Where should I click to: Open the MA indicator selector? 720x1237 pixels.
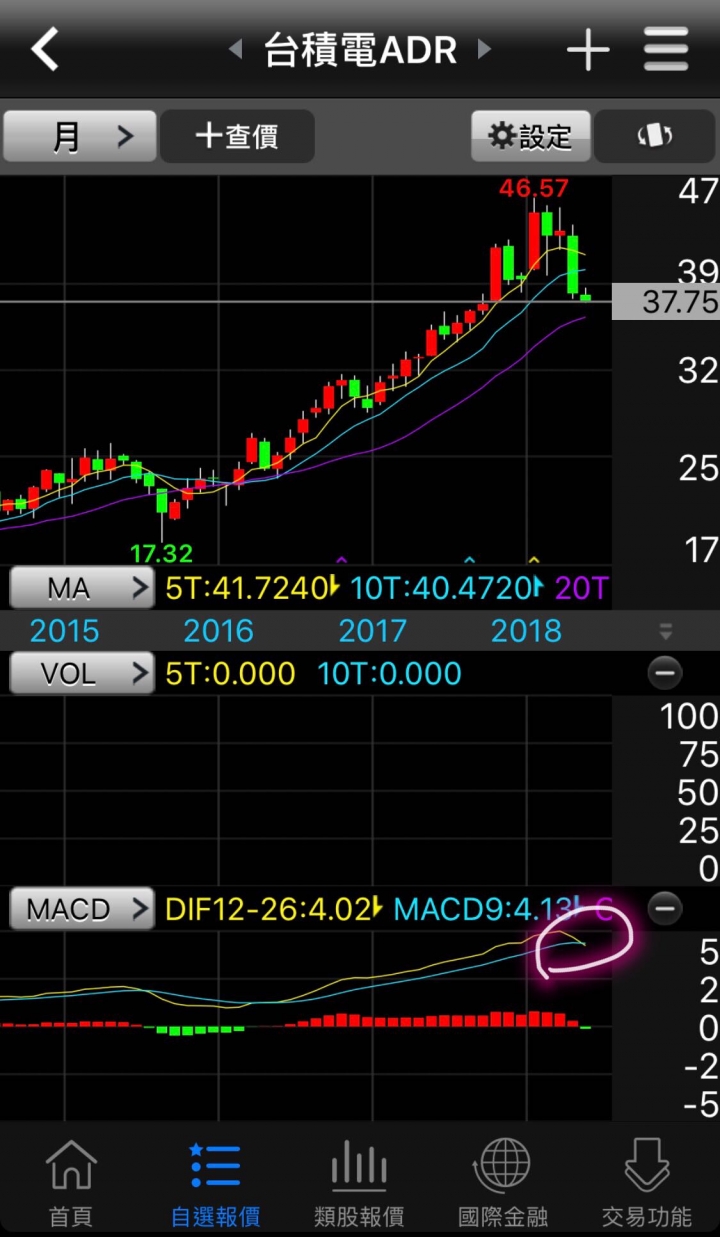82,588
